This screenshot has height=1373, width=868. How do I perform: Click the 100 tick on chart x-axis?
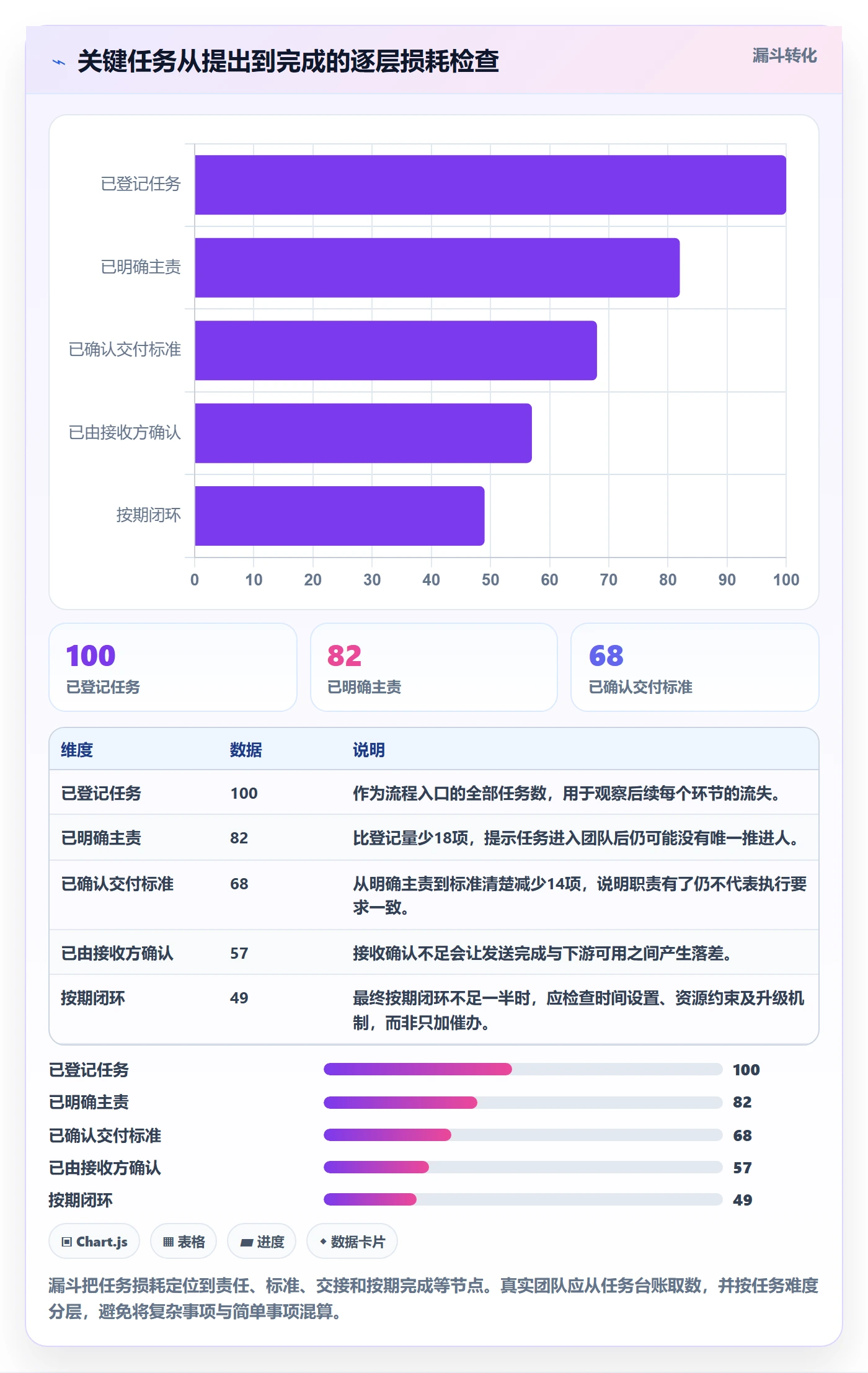(786, 580)
